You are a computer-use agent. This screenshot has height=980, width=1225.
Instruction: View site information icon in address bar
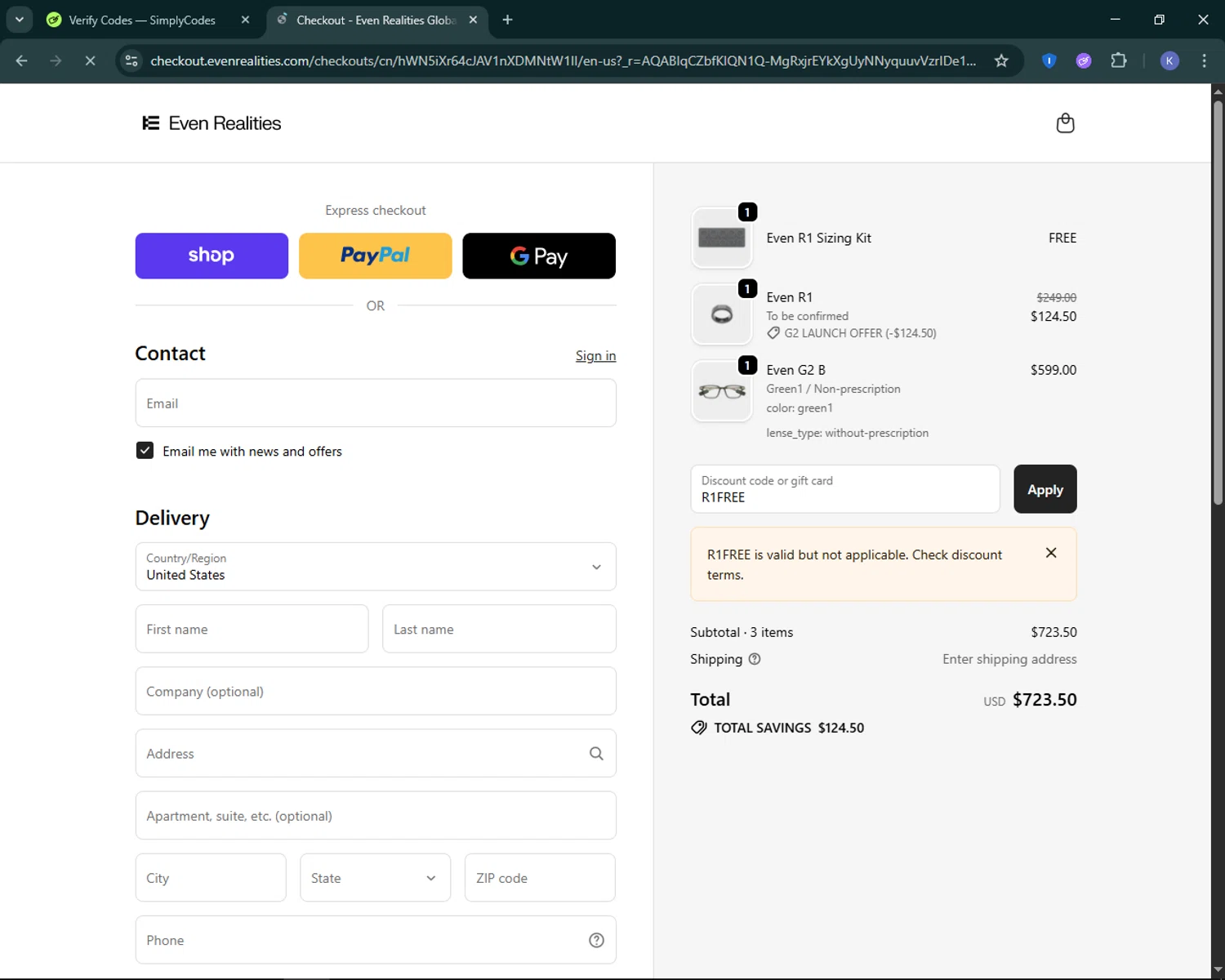point(131,60)
